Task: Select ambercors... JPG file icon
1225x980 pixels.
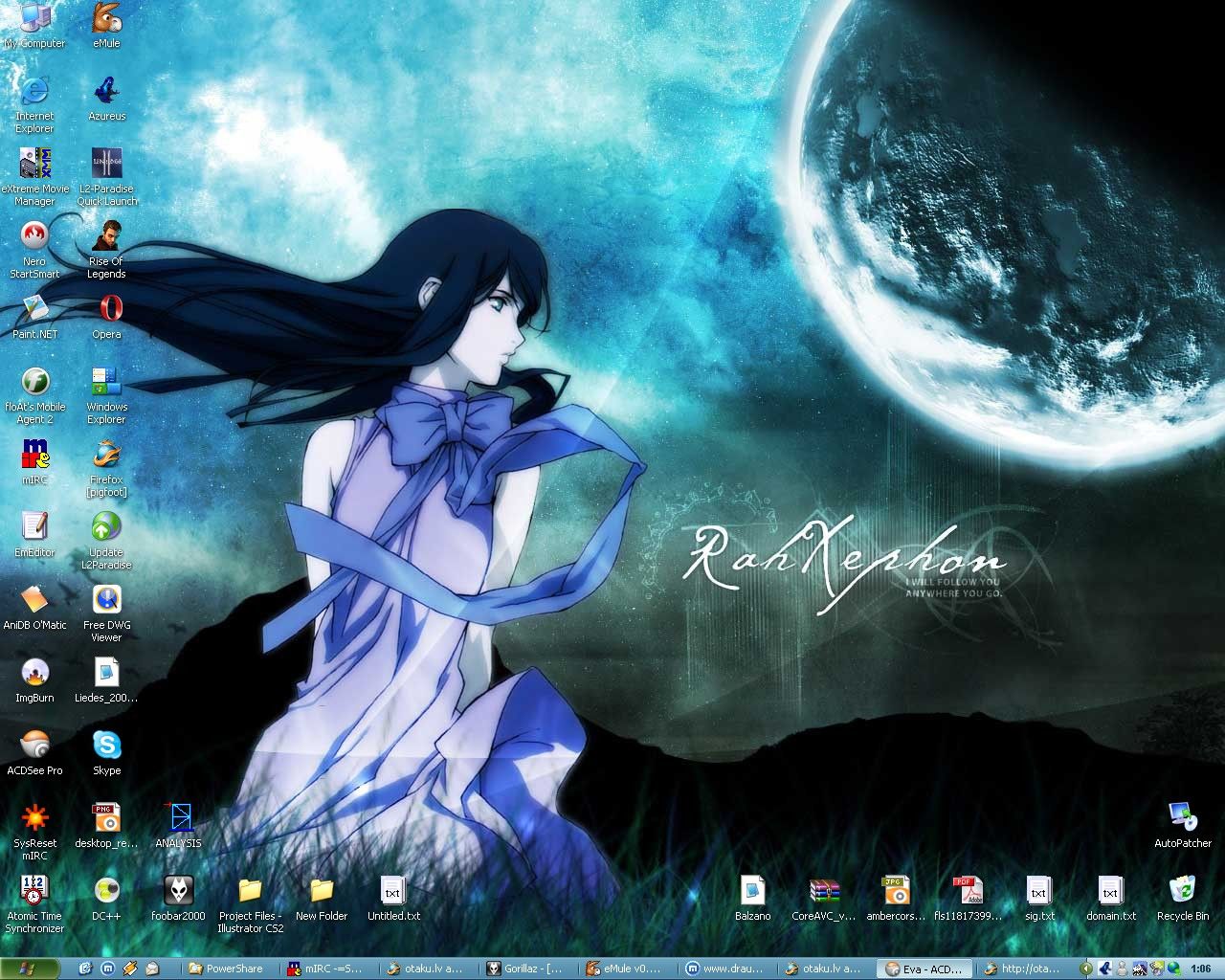Action: 896,899
